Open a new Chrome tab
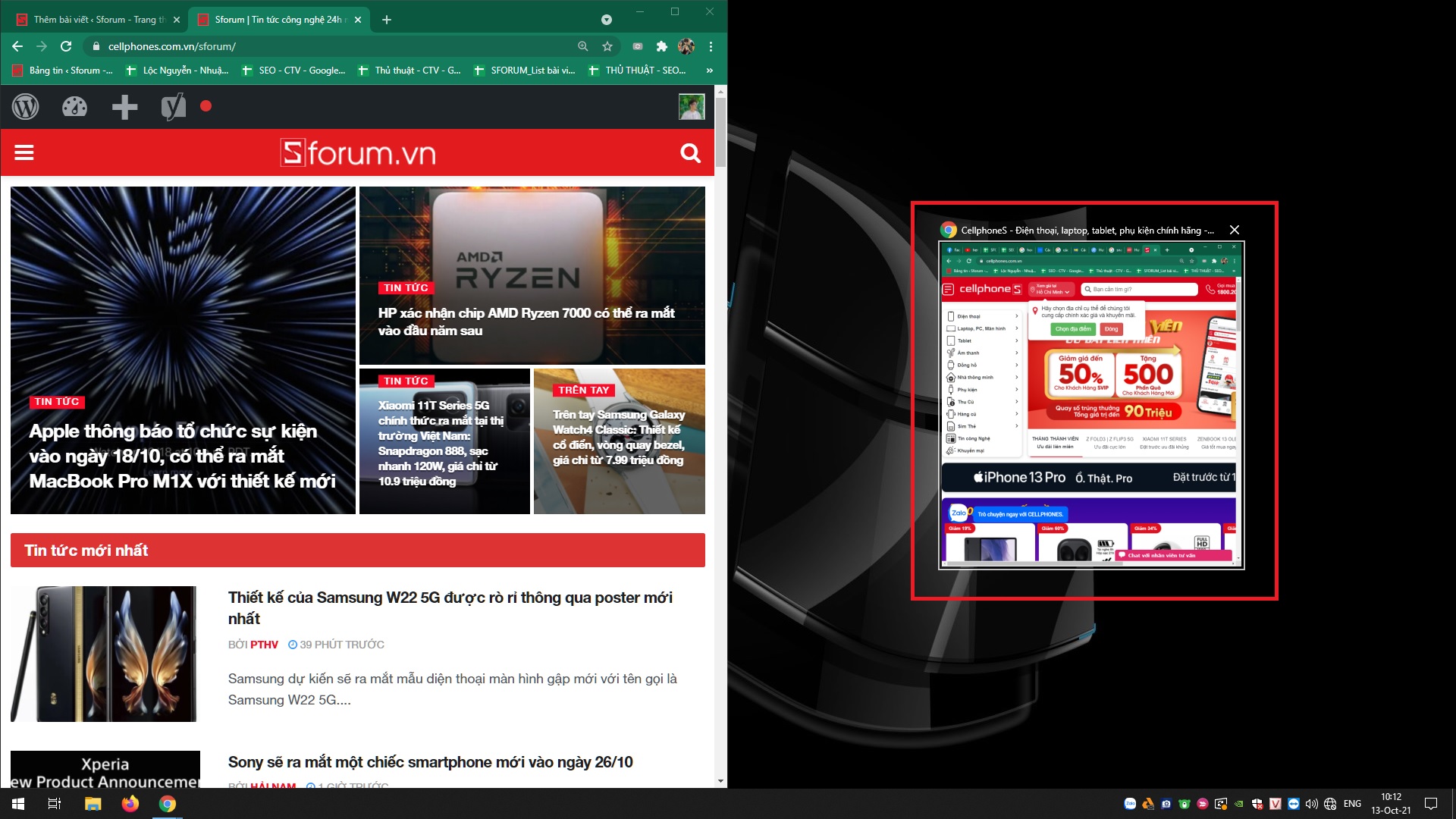Screen dimensions: 1456x819 point(387,20)
